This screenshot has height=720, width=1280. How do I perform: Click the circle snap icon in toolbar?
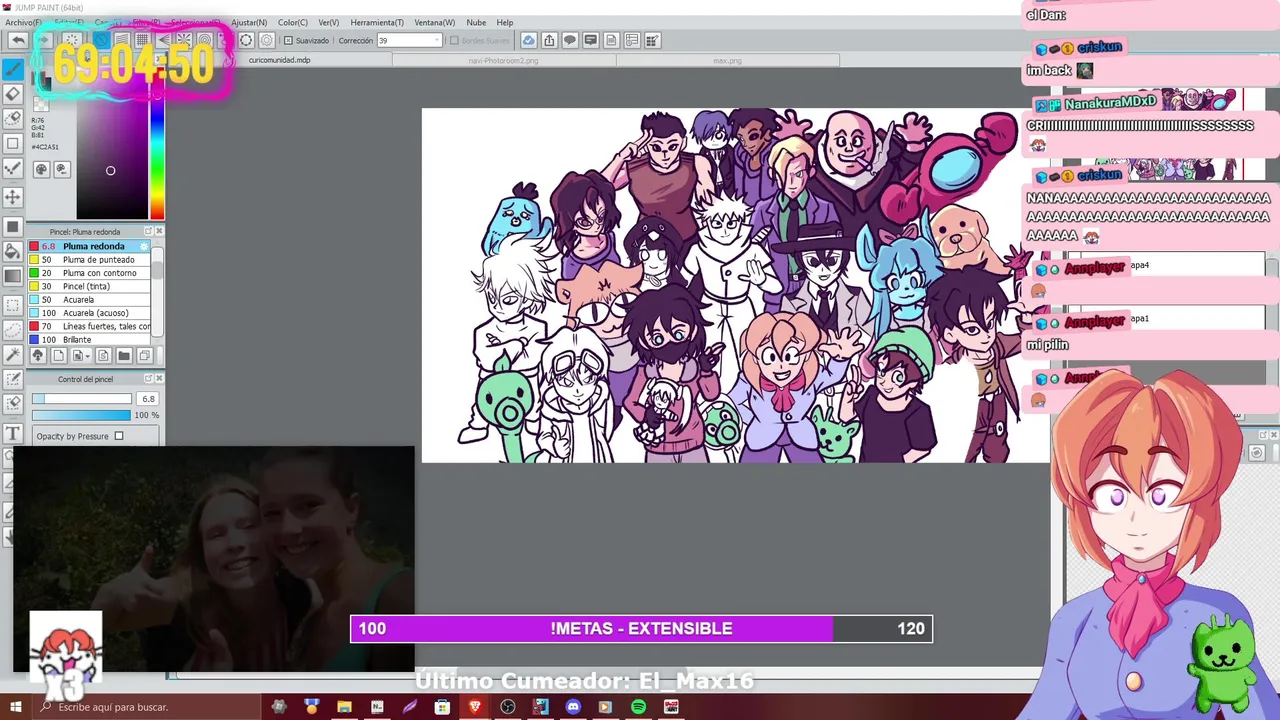(x=246, y=40)
